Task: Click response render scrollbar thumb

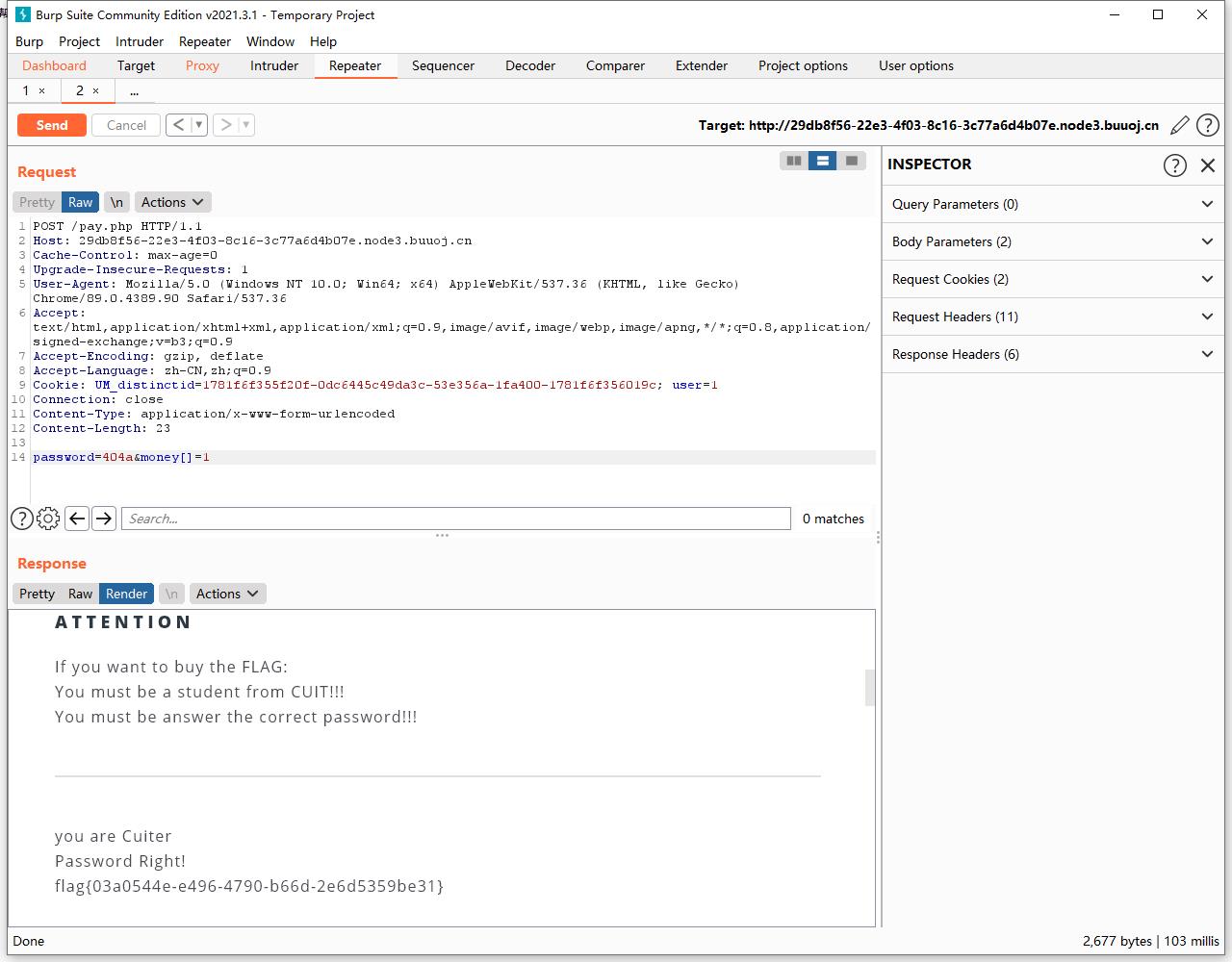Action: tap(870, 688)
